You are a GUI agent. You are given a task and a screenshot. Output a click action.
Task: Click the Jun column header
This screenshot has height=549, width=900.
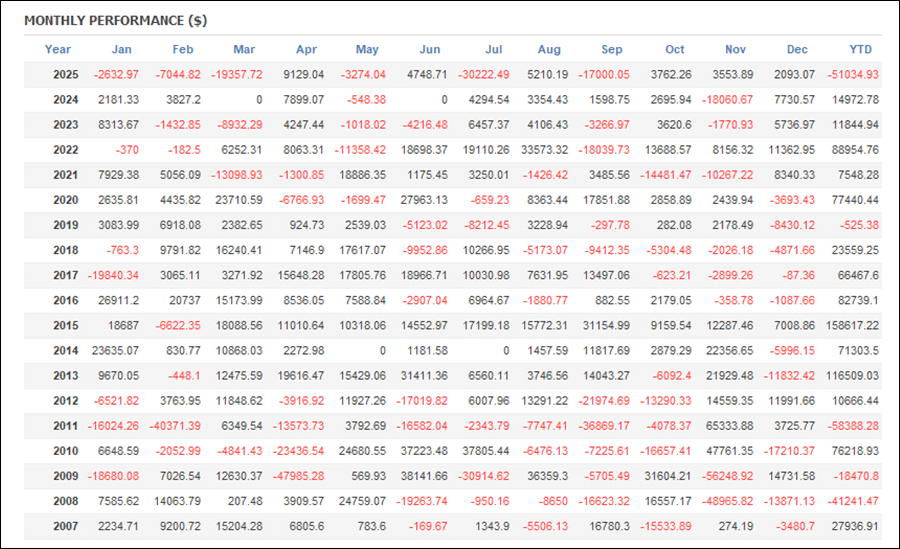429,49
